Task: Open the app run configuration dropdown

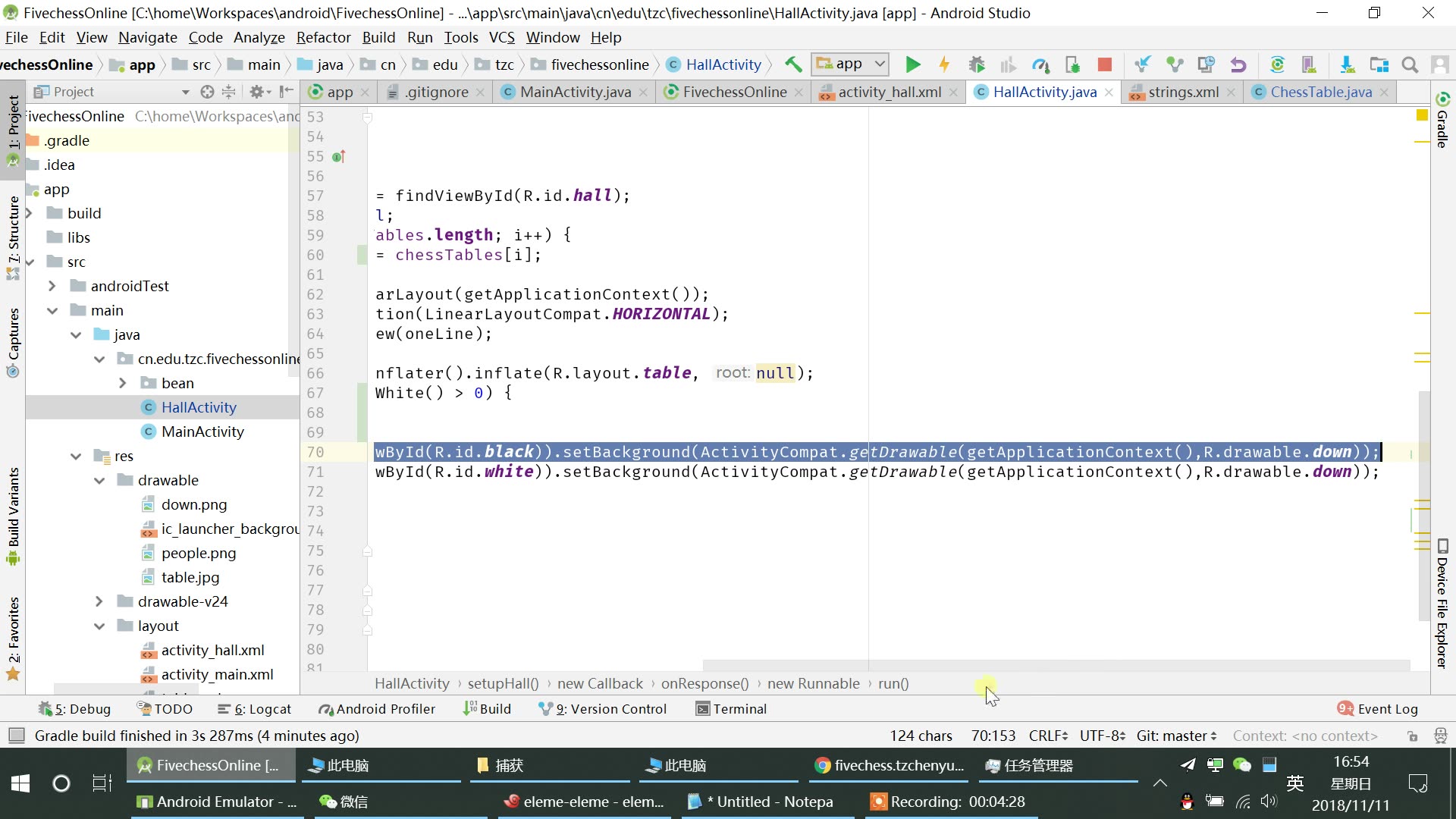Action: 850,64
